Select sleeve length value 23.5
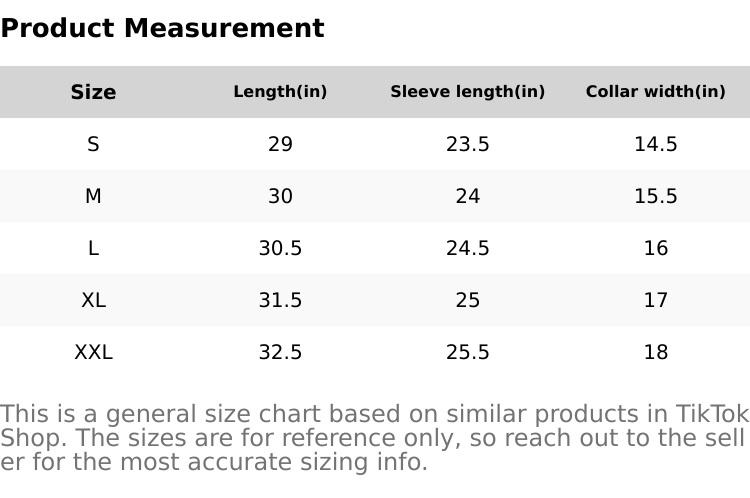Image resolution: width=750 pixels, height=498 pixels. pyautogui.click(x=467, y=144)
